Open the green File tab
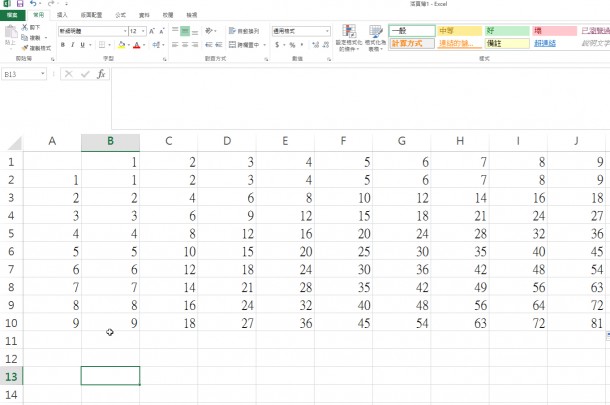 coord(12,15)
